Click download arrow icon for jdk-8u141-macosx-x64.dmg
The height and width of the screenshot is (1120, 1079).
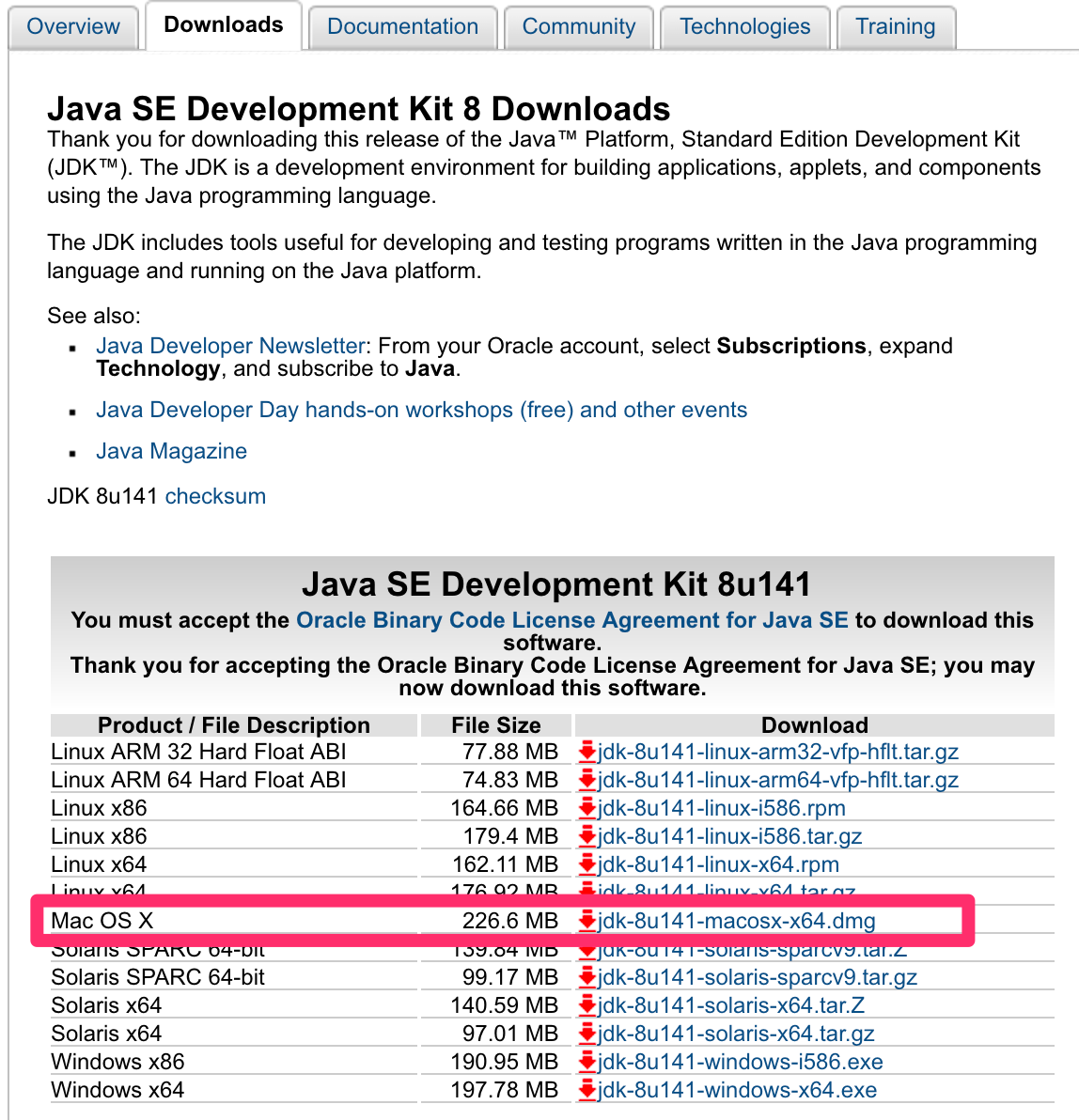[587, 921]
